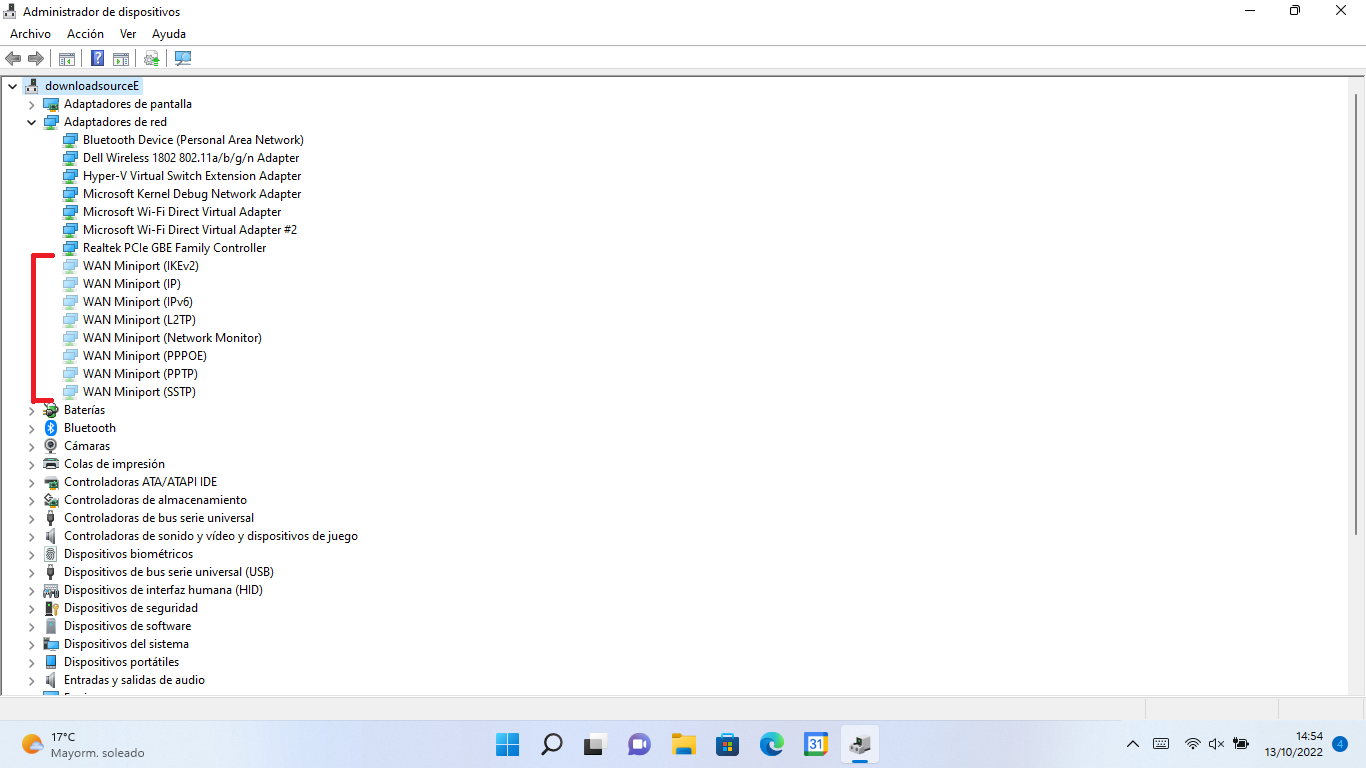Screen dimensions: 1366x768
Task: Click the Dispositivos portátiles icon
Action: click(x=51, y=662)
